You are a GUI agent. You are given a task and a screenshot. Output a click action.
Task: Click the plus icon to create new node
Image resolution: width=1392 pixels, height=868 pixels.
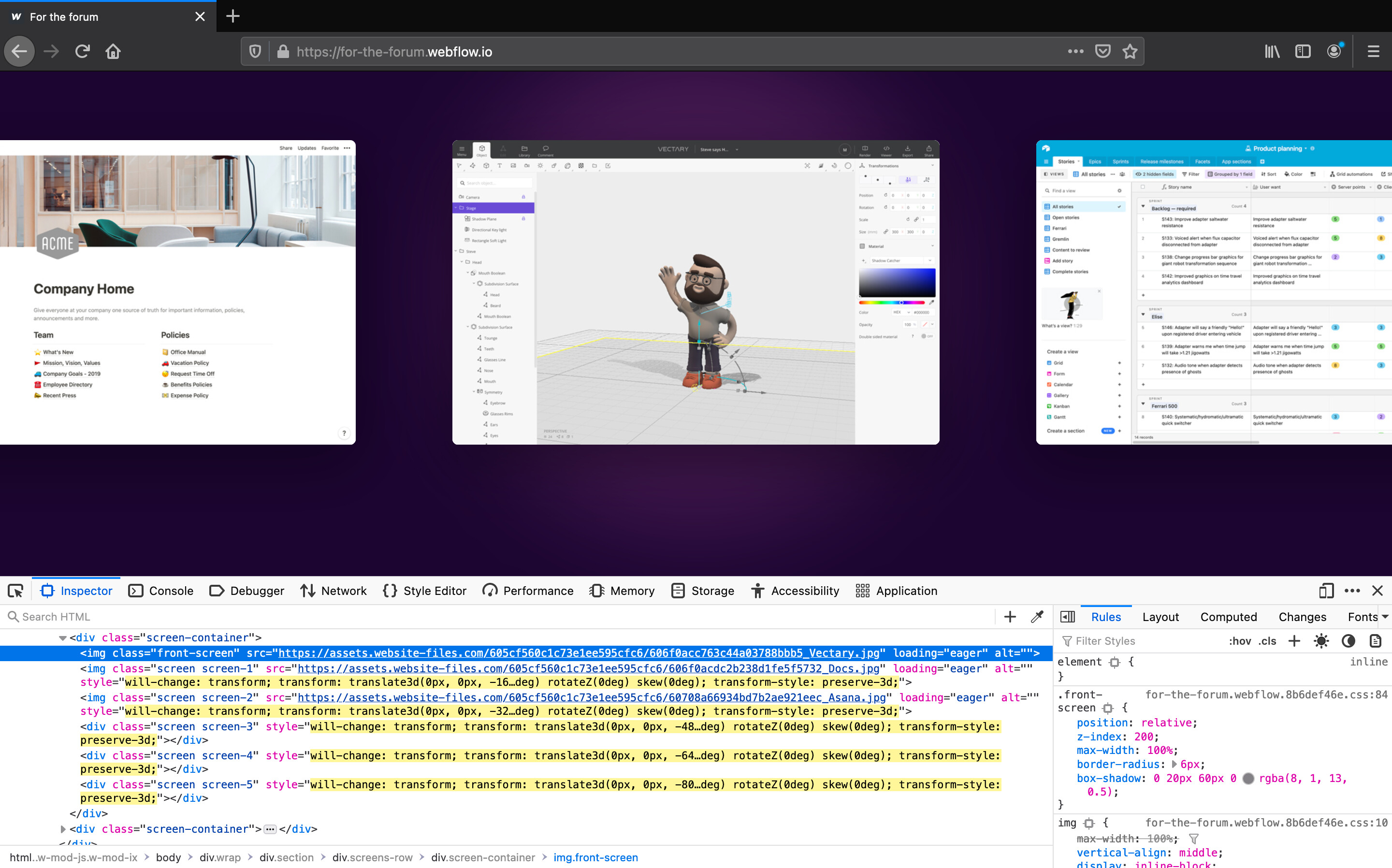[x=1010, y=617]
